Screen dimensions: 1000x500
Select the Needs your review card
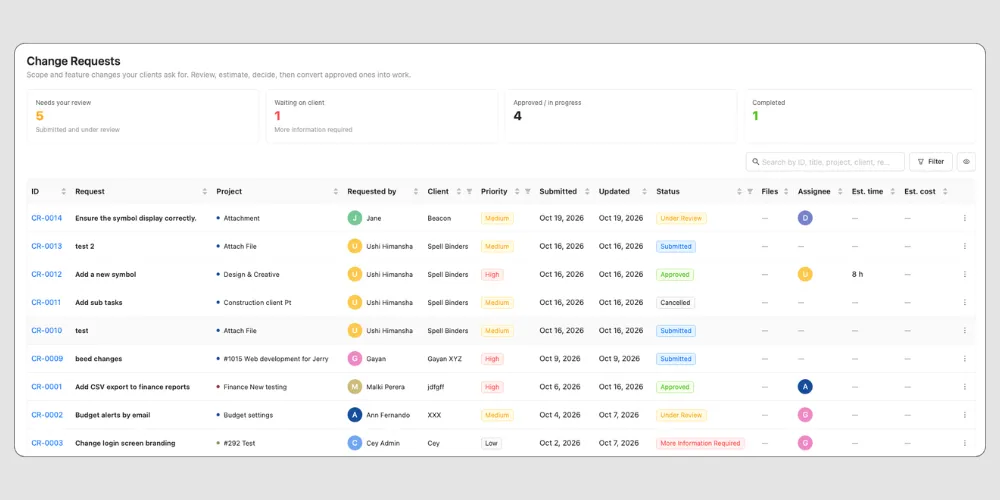pos(143,116)
